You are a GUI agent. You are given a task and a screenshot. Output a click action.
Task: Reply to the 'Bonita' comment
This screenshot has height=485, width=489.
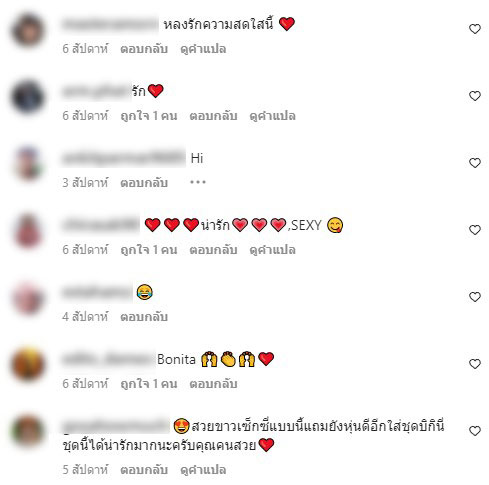pyautogui.click(x=213, y=384)
